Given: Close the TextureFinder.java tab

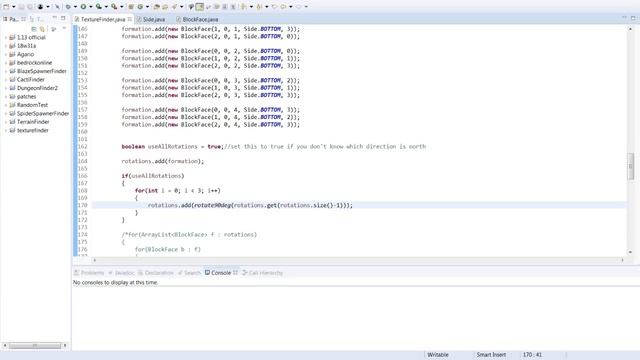Looking at the screenshot, I should tap(130, 19).
